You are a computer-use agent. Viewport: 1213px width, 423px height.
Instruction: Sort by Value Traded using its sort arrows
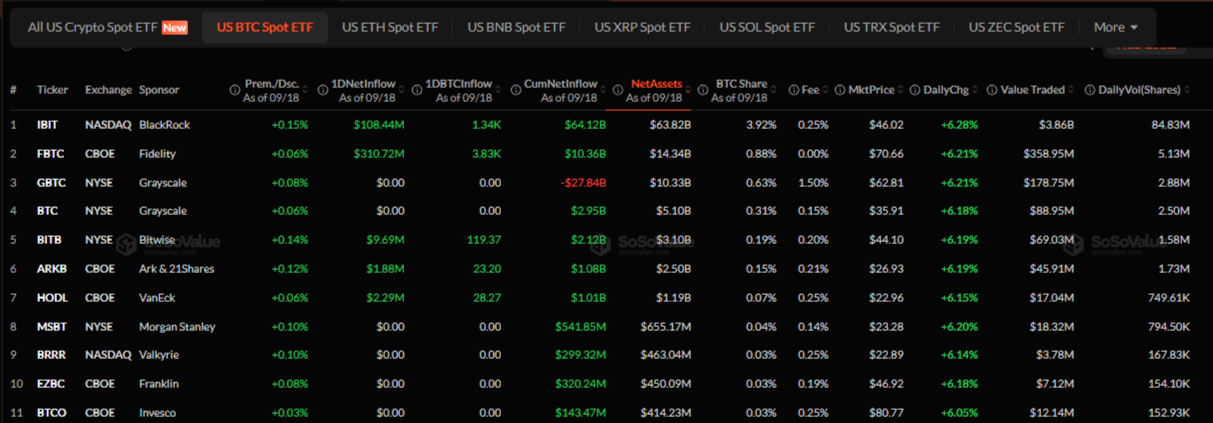(1071, 90)
